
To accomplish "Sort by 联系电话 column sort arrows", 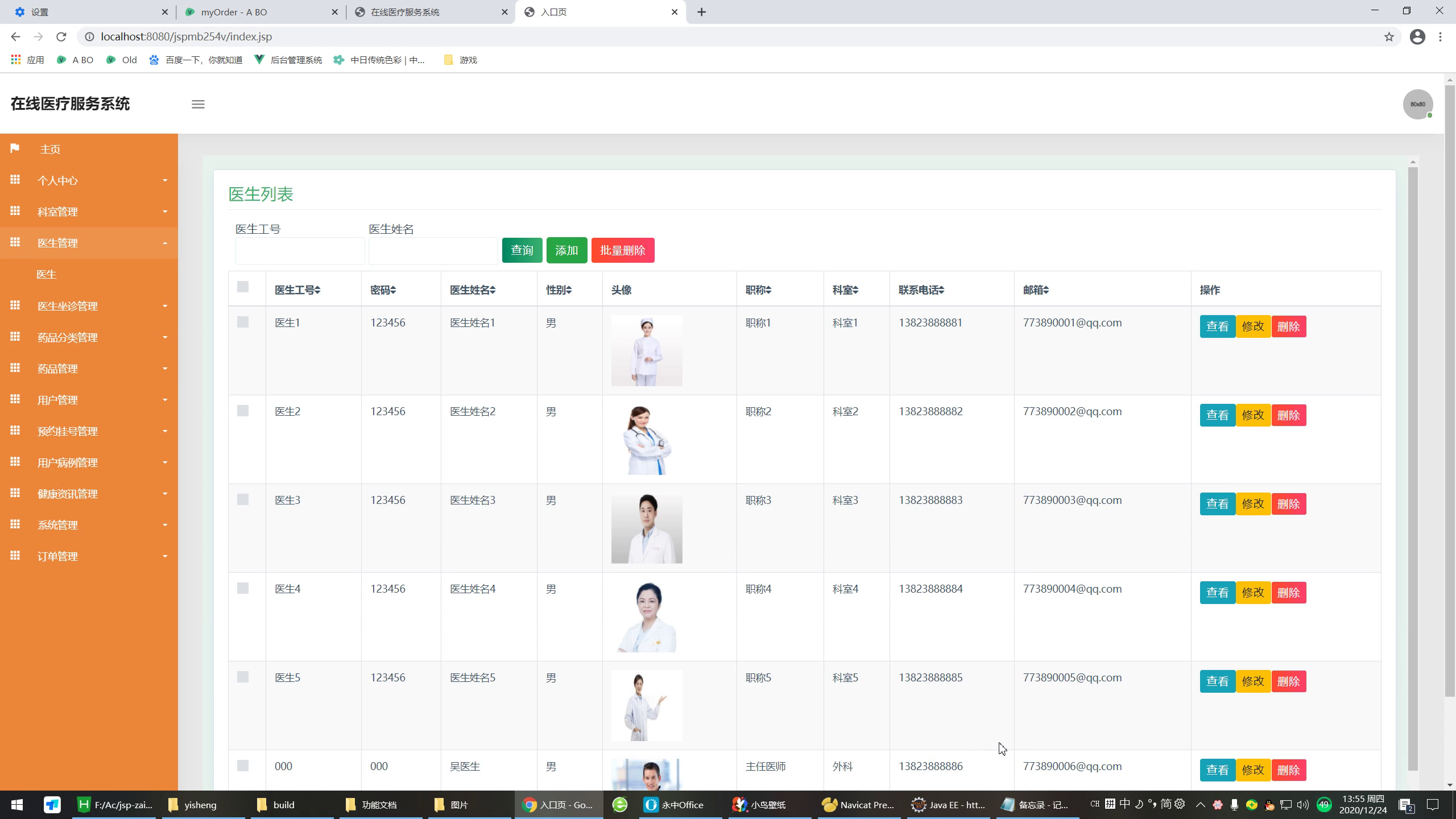I will click(x=941, y=290).
